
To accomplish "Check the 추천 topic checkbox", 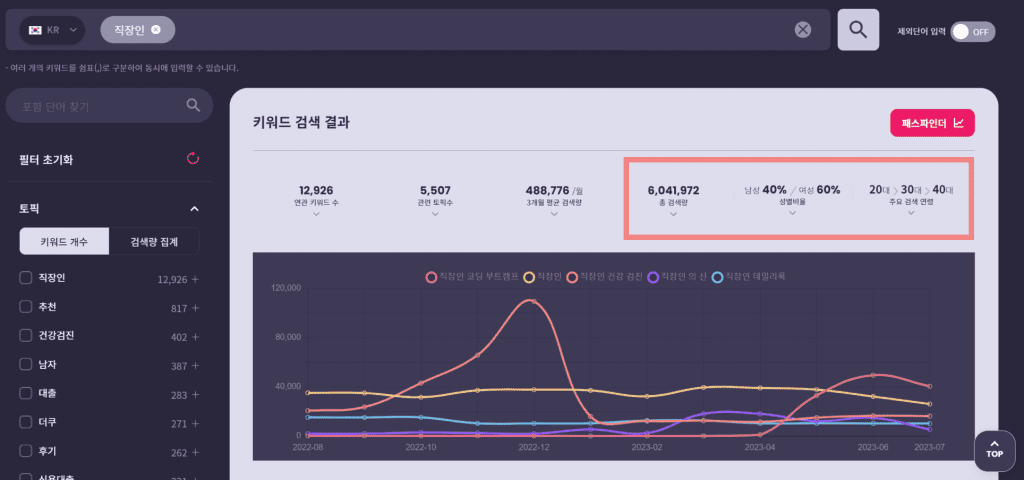I will (x=25, y=307).
